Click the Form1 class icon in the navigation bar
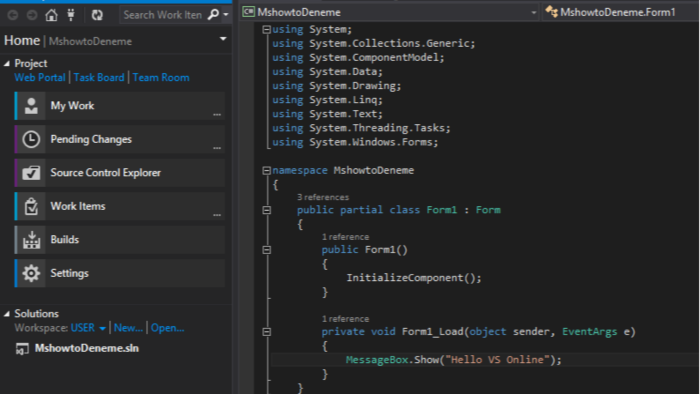The image size is (700, 394). click(x=552, y=12)
